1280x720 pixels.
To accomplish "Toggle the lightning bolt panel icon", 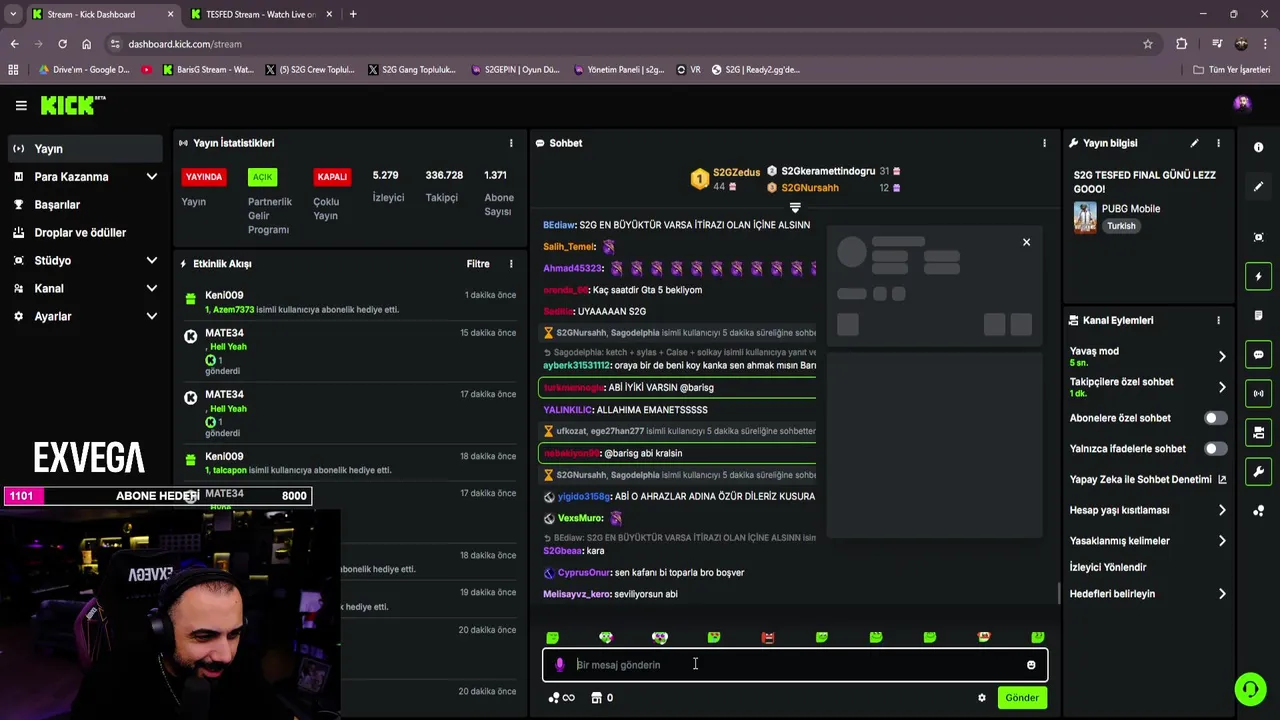I will pos(1258,276).
